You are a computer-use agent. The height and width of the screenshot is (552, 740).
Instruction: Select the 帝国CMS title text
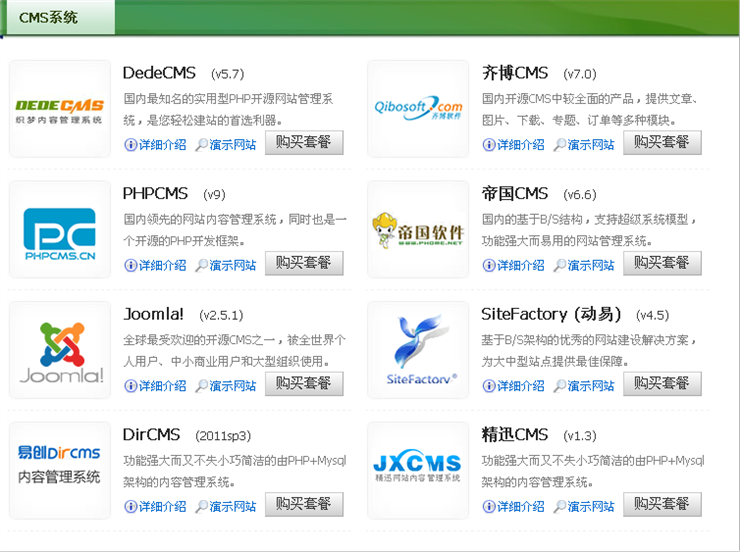click(x=515, y=193)
